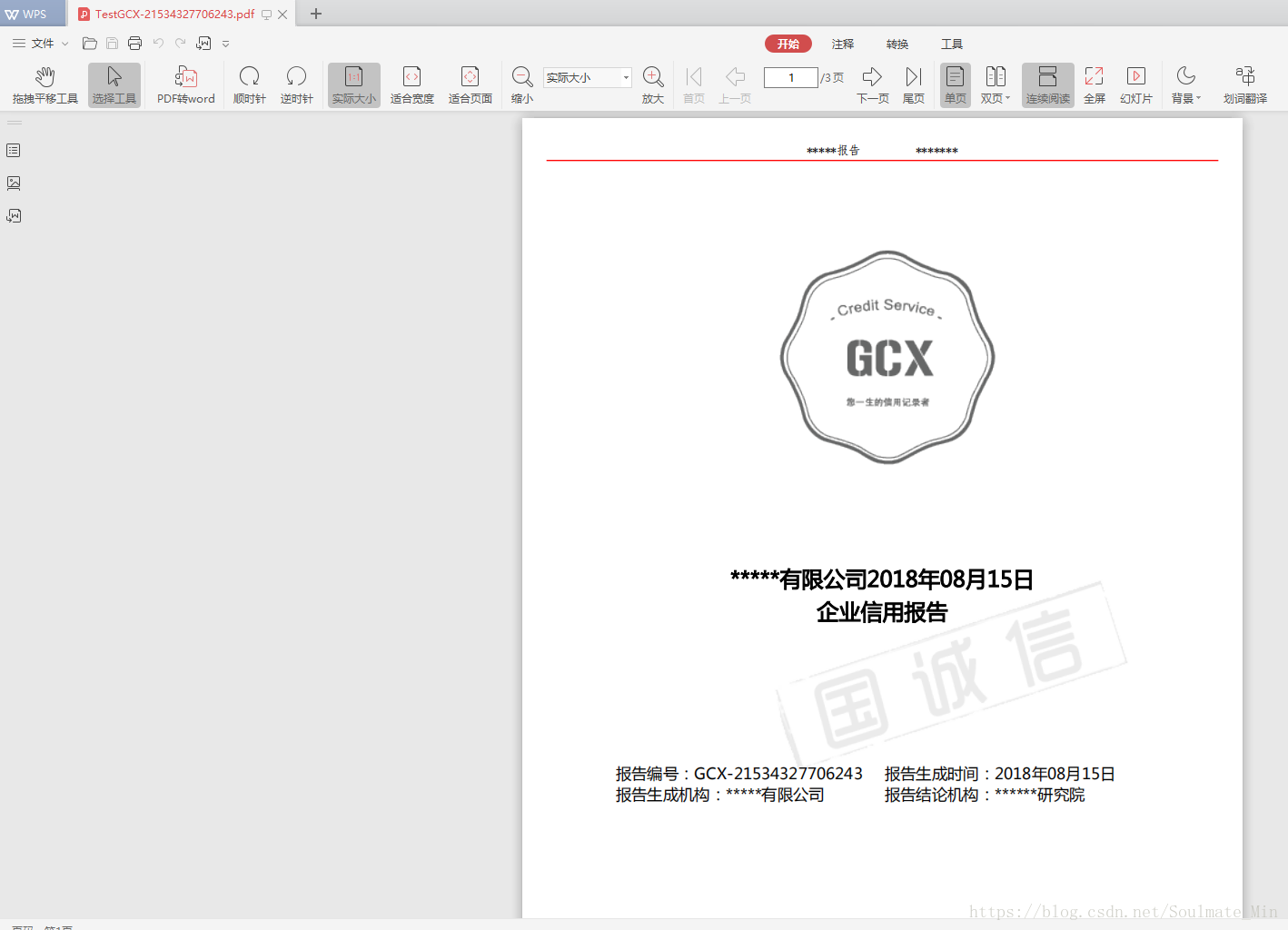This screenshot has width=1288, height=930.
Task: Open a new tab with plus button
Action: point(316,14)
